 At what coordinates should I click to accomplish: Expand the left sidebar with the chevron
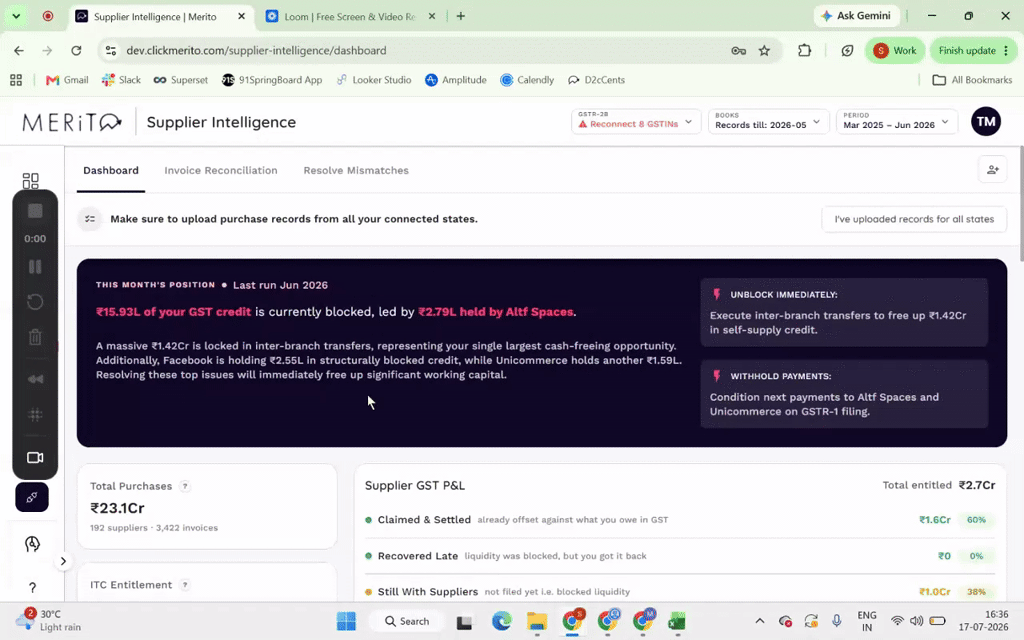click(x=63, y=561)
